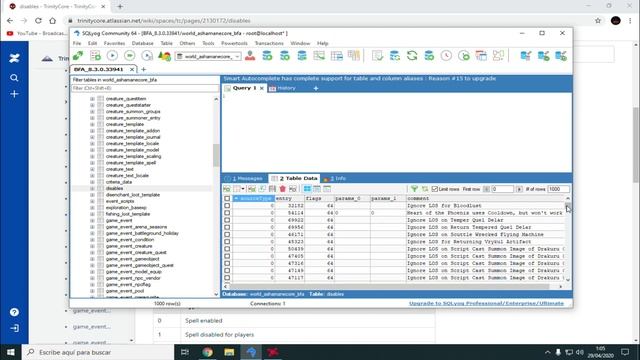Check the row with entry 45323

click(227, 242)
